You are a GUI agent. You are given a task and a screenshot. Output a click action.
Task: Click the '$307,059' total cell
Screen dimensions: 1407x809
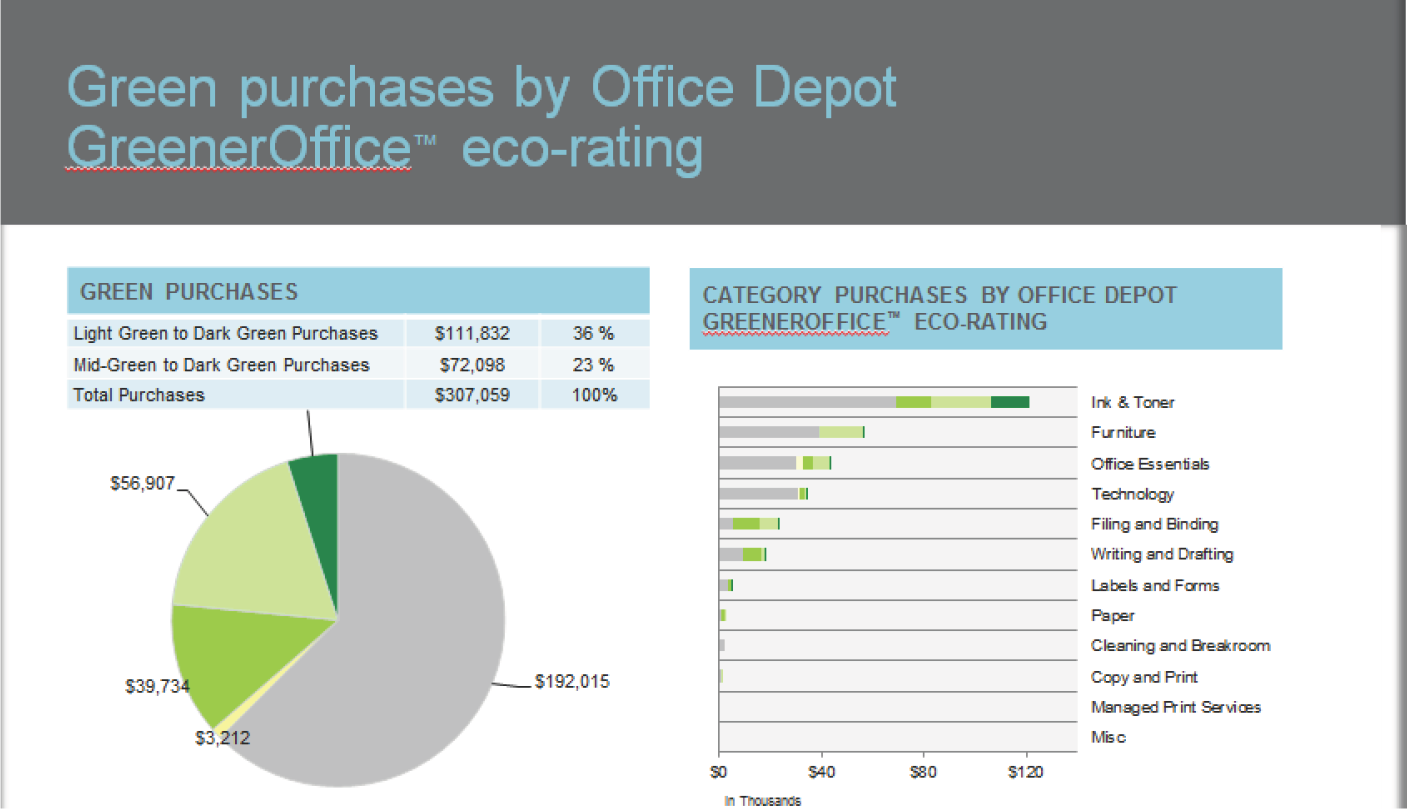[x=472, y=394]
